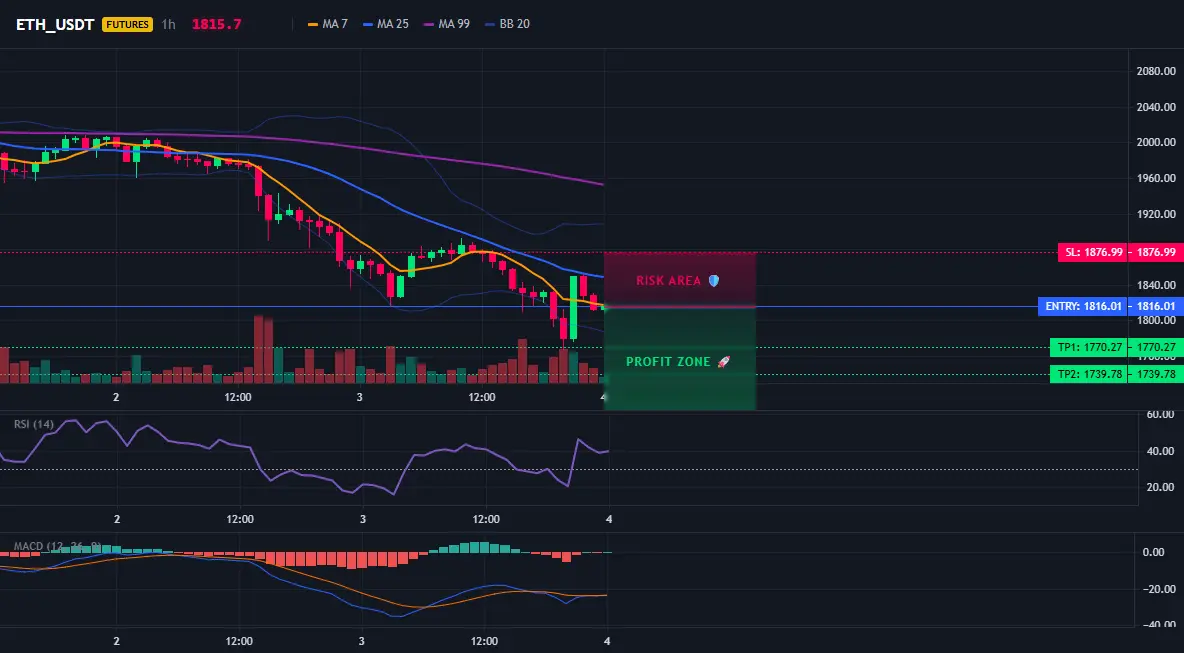Click the RSI 60.00 axis value
The image size is (1184, 653).
click(1160, 414)
